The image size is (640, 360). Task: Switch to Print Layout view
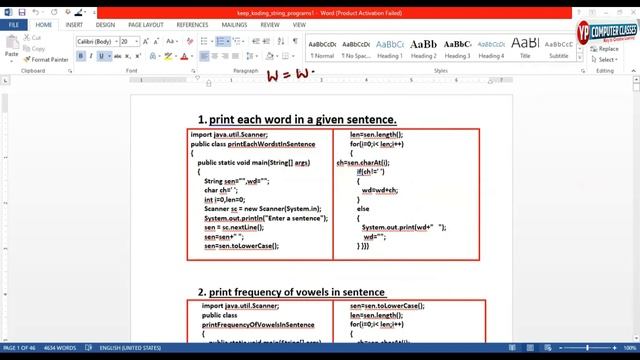pyautogui.click(x=530, y=348)
